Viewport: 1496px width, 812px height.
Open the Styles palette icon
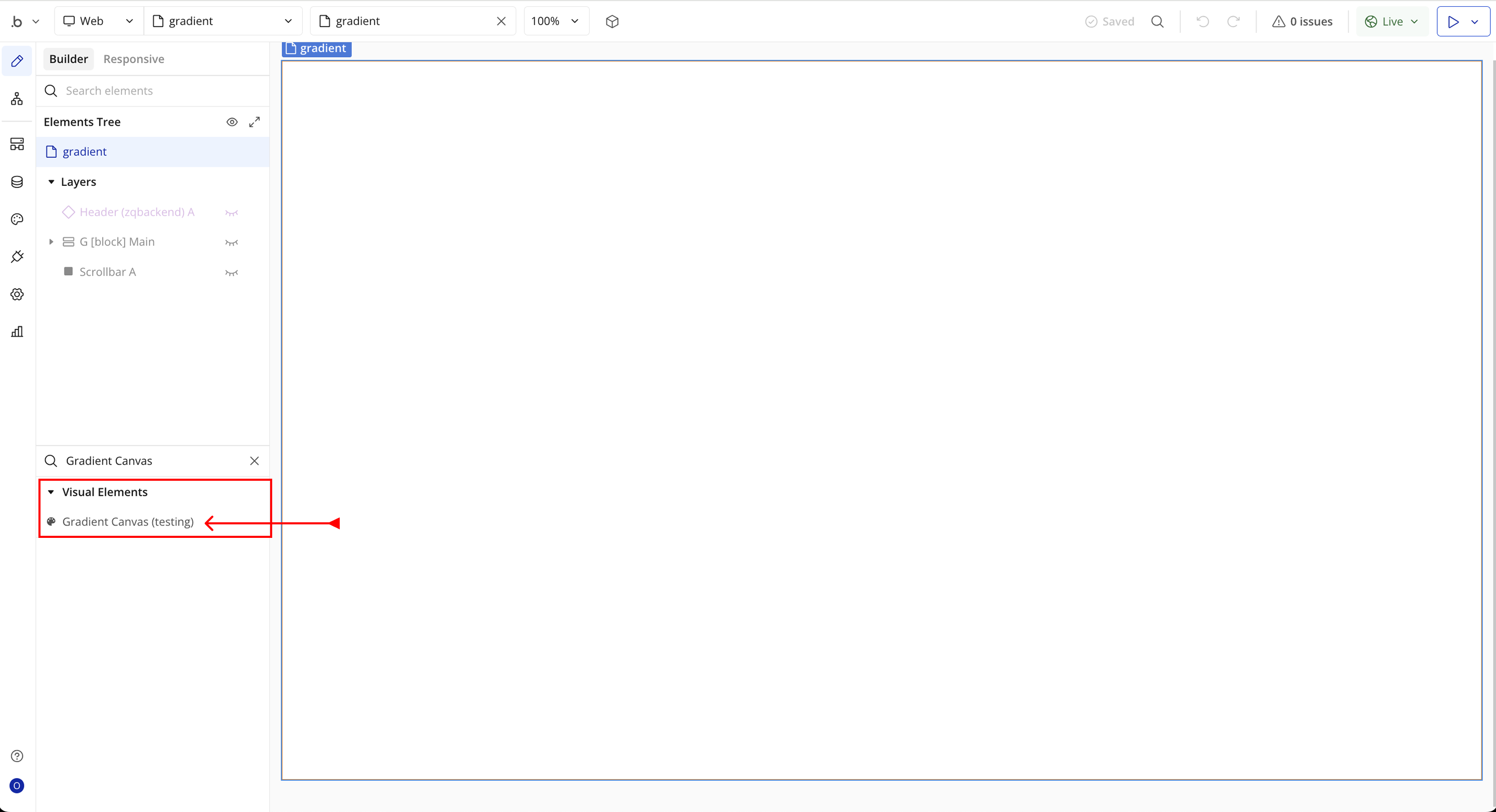(17, 220)
